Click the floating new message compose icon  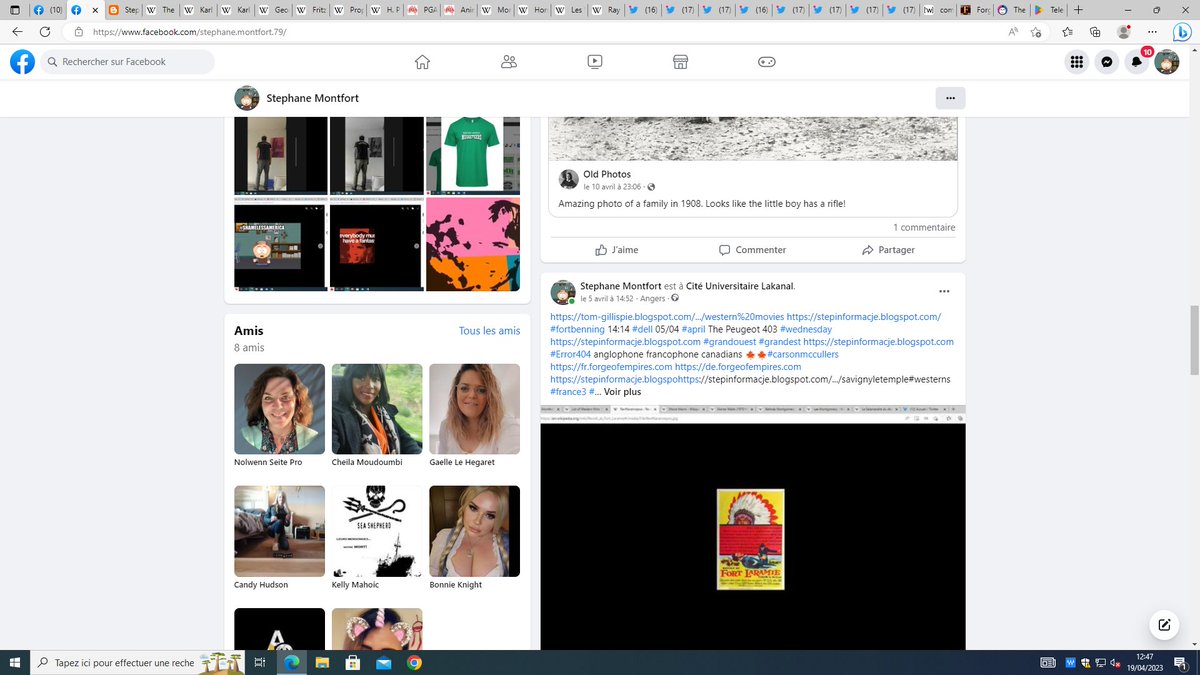(1164, 625)
